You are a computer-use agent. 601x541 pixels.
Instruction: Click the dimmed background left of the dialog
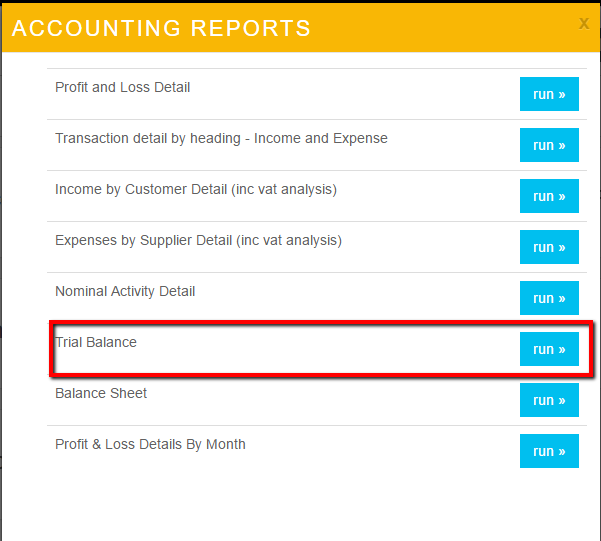[1, 300]
